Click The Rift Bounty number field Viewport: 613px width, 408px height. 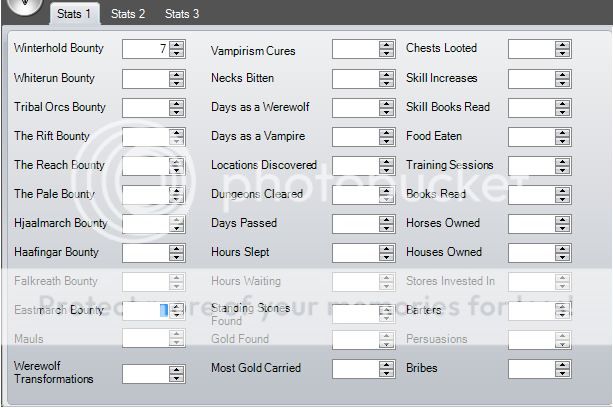point(144,136)
